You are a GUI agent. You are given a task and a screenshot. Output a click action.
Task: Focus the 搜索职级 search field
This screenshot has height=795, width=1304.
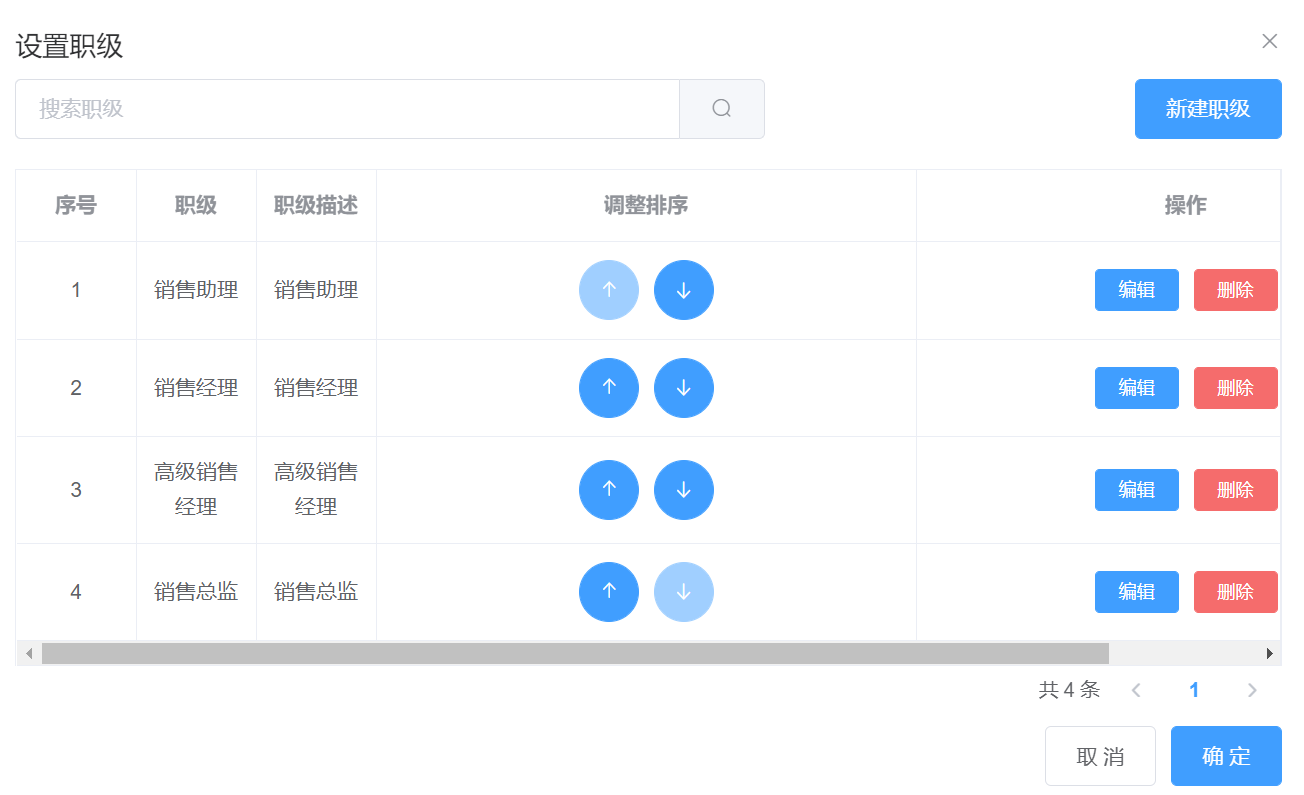point(347,109)
